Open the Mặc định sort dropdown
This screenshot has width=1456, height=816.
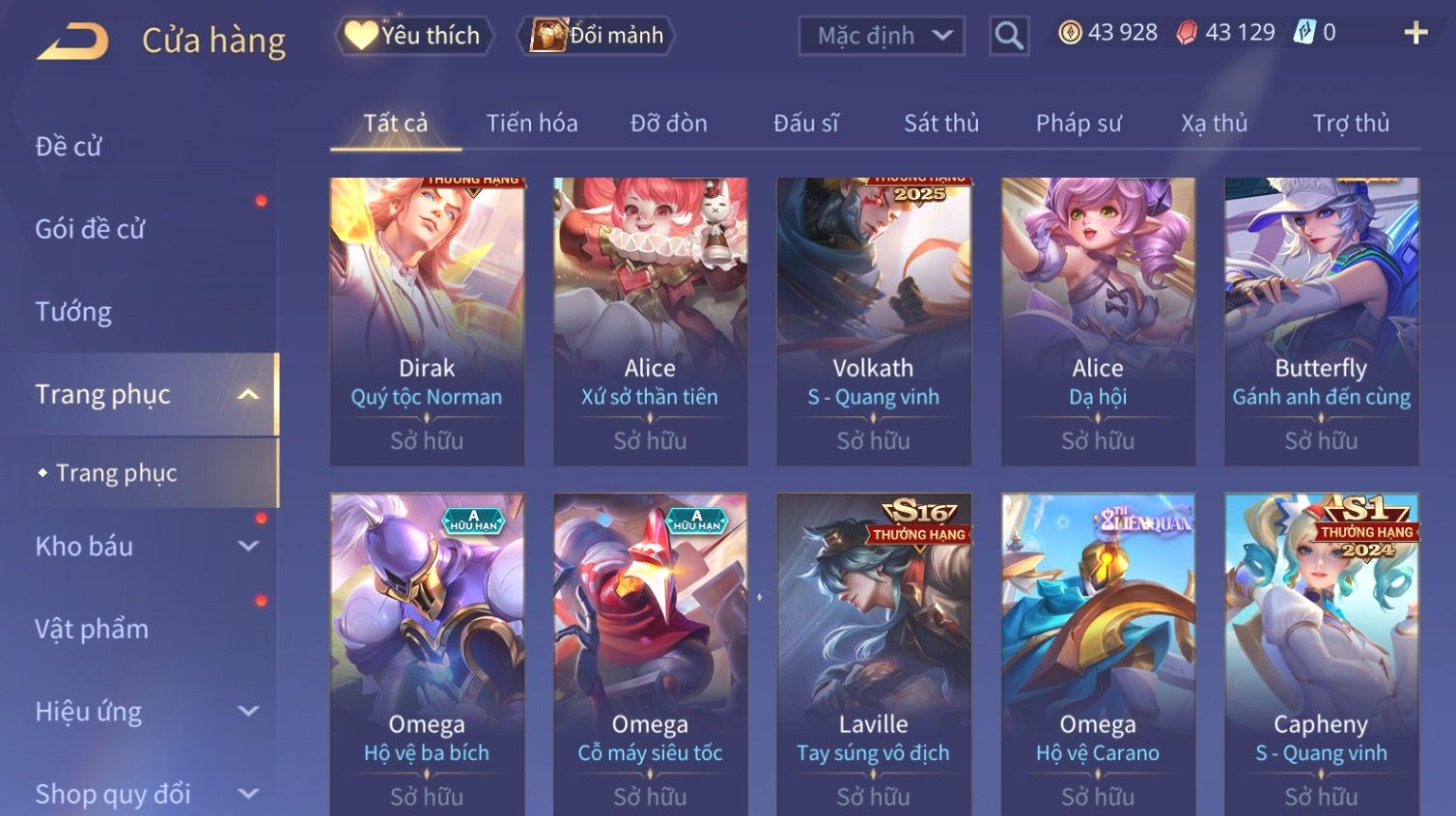coord(882,36)
